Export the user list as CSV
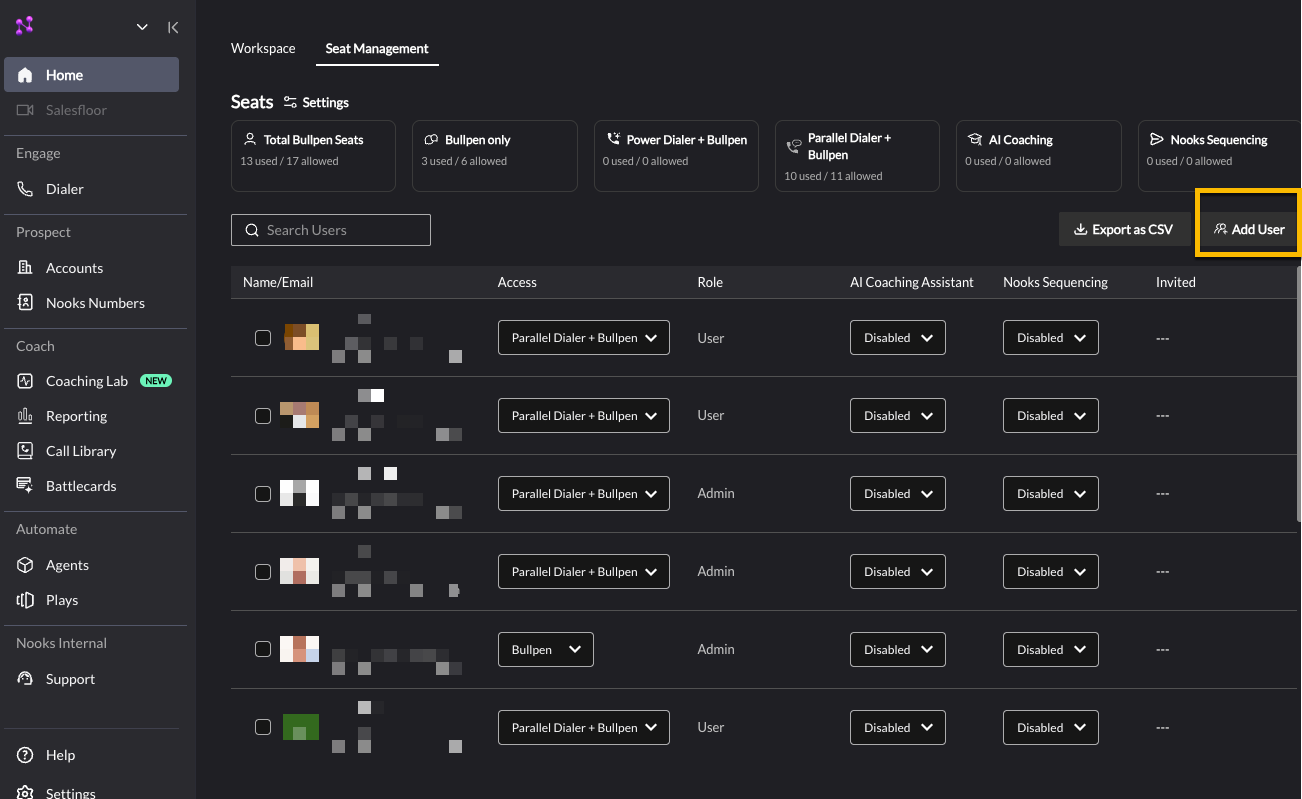 point(1123,230)
